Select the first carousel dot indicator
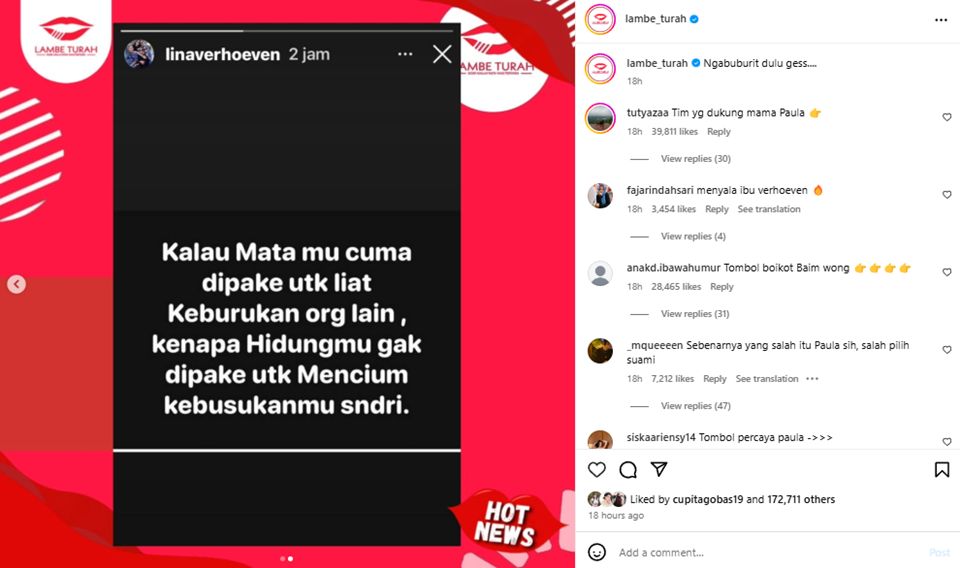The height and width of the screenshot is (568, 960). (282, 559)
